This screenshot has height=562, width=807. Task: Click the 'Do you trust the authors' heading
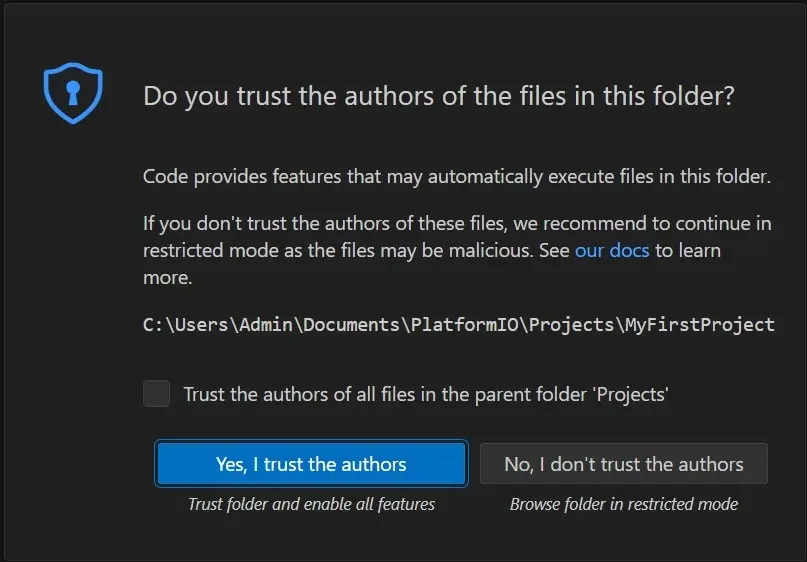[x=439, y=96]
